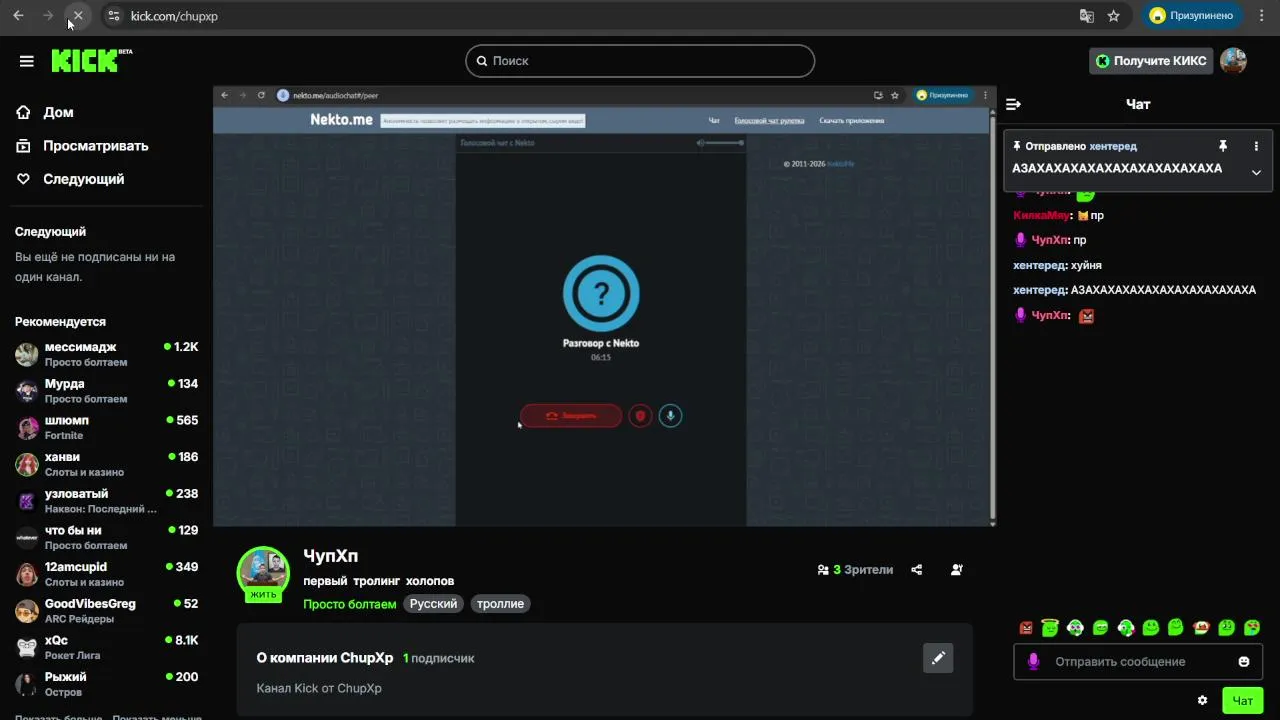The width and height of the screenshot is (1280, 720).
Task: Click the Зрители viewers count
Action: (x=855, y=570)
